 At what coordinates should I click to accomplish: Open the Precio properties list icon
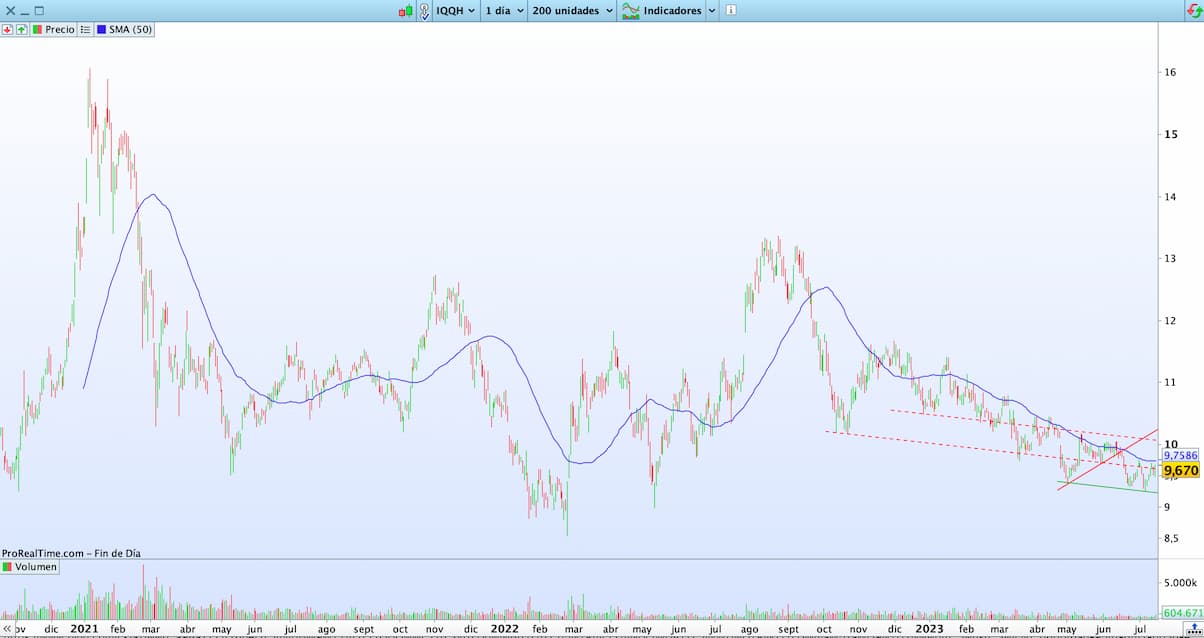(85, 30)
